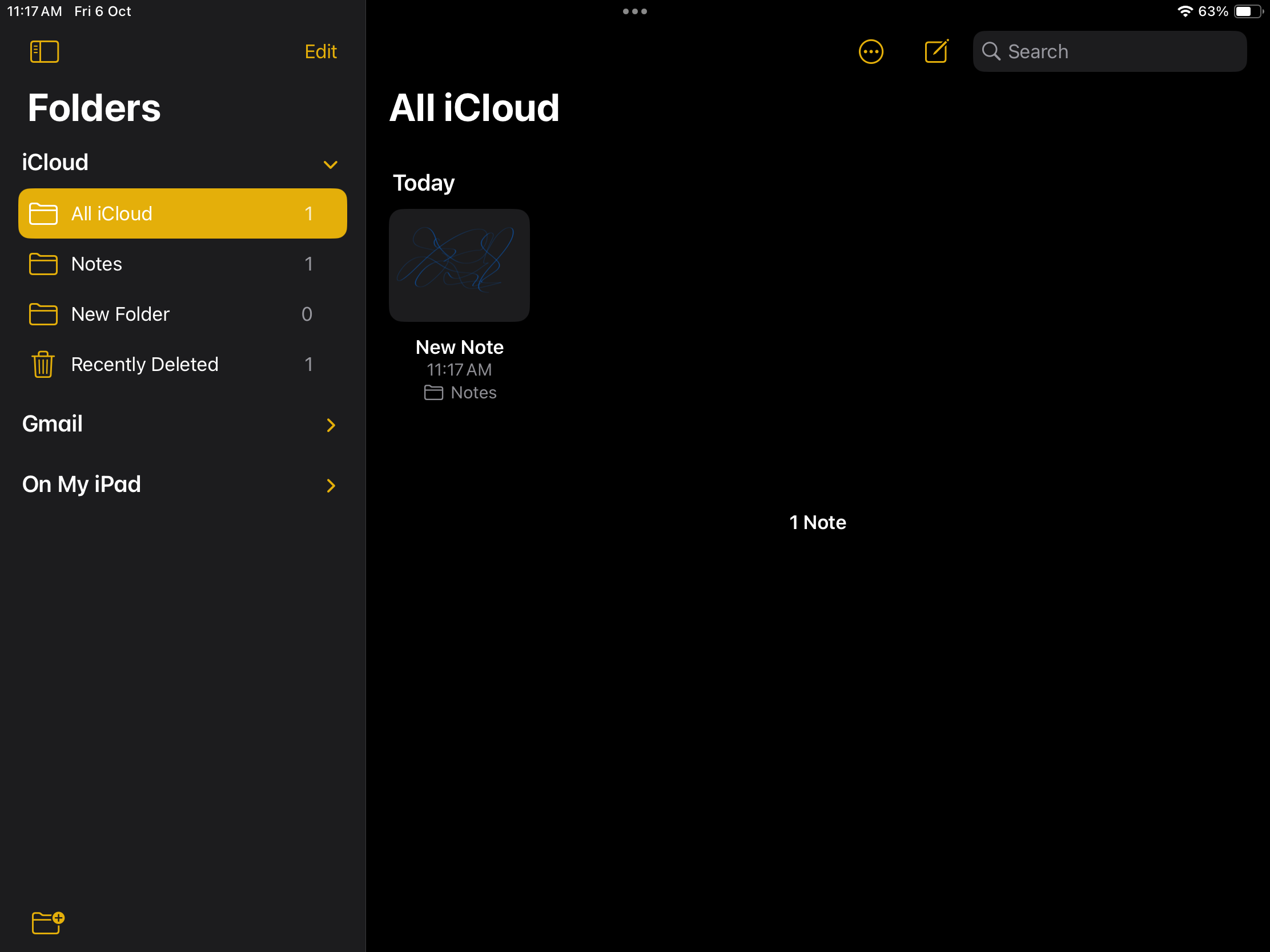This screenshot has height=952, width=1270.
Task: Tap the compose new note icon
Action: point(936,51)
